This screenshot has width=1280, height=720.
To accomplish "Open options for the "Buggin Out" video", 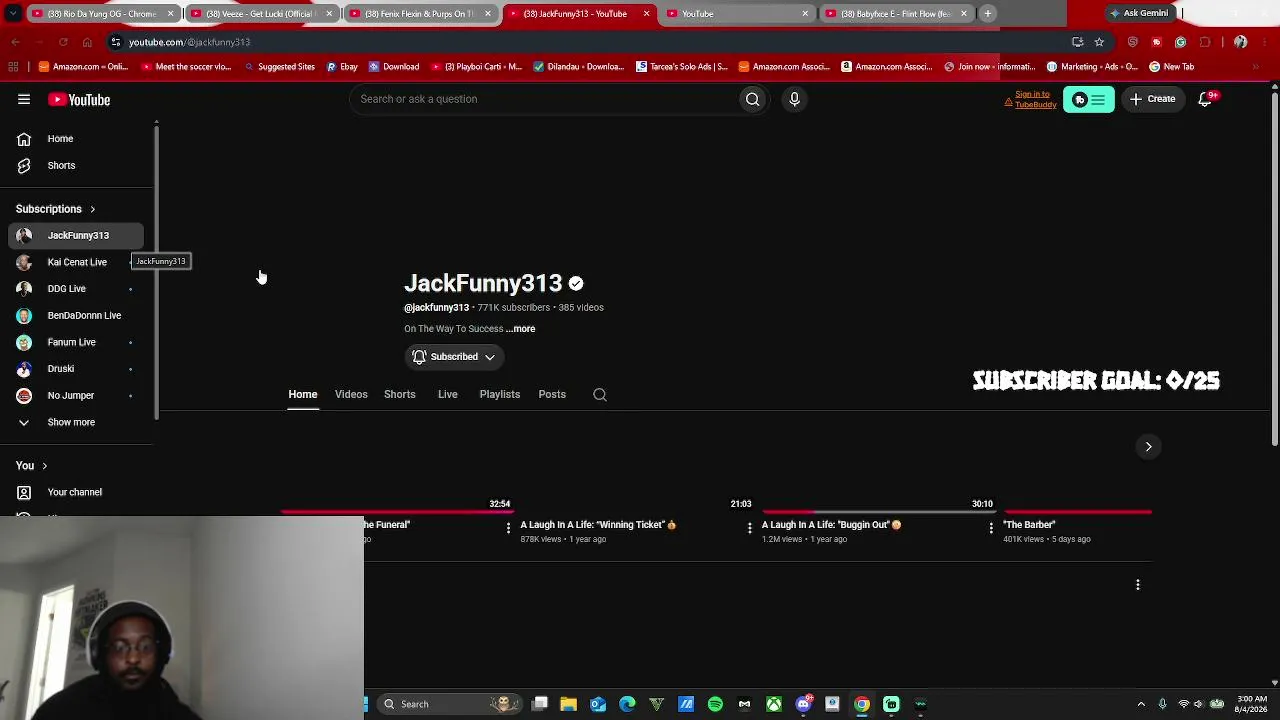I will (x=991, y=528).
